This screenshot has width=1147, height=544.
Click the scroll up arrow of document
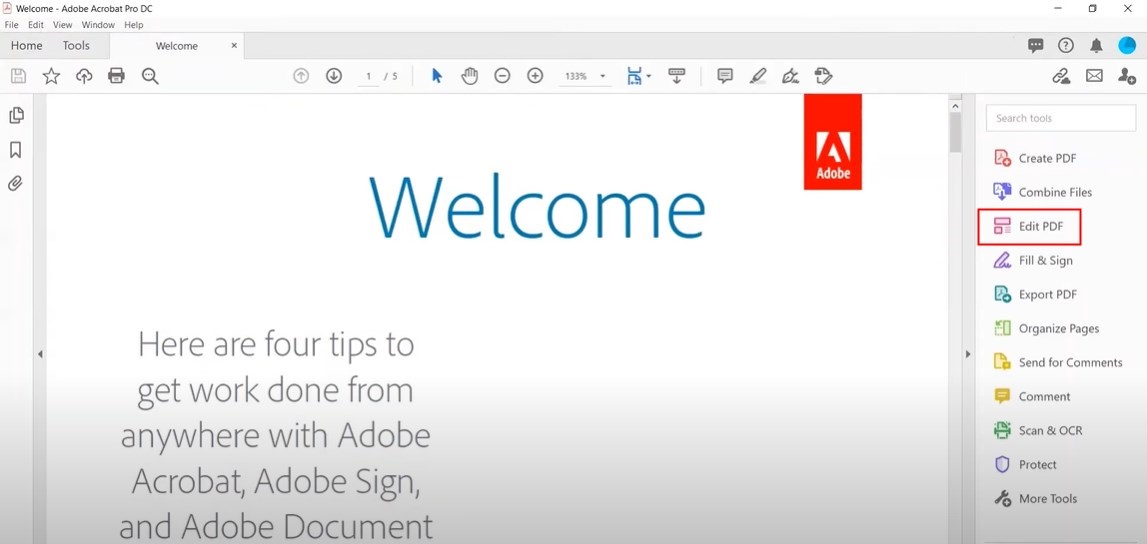[x=955, y=106]
